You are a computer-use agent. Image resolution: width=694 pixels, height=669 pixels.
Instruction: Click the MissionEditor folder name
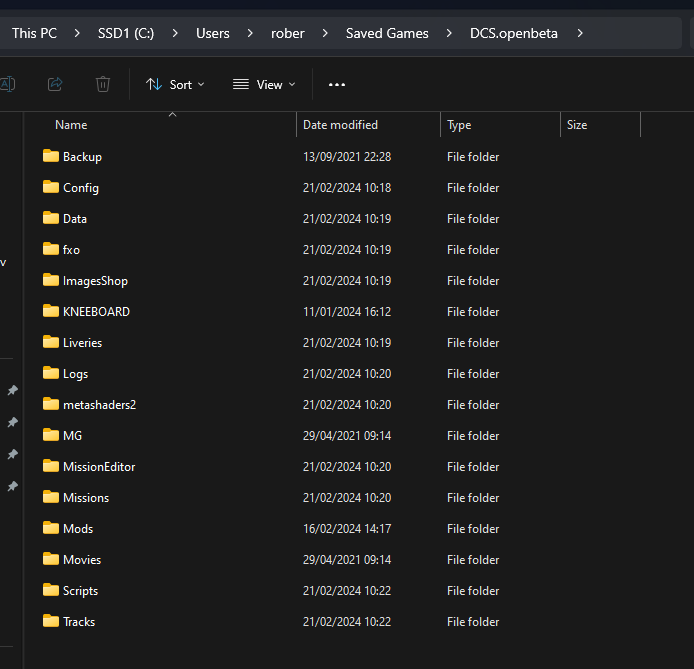[99, 466]
